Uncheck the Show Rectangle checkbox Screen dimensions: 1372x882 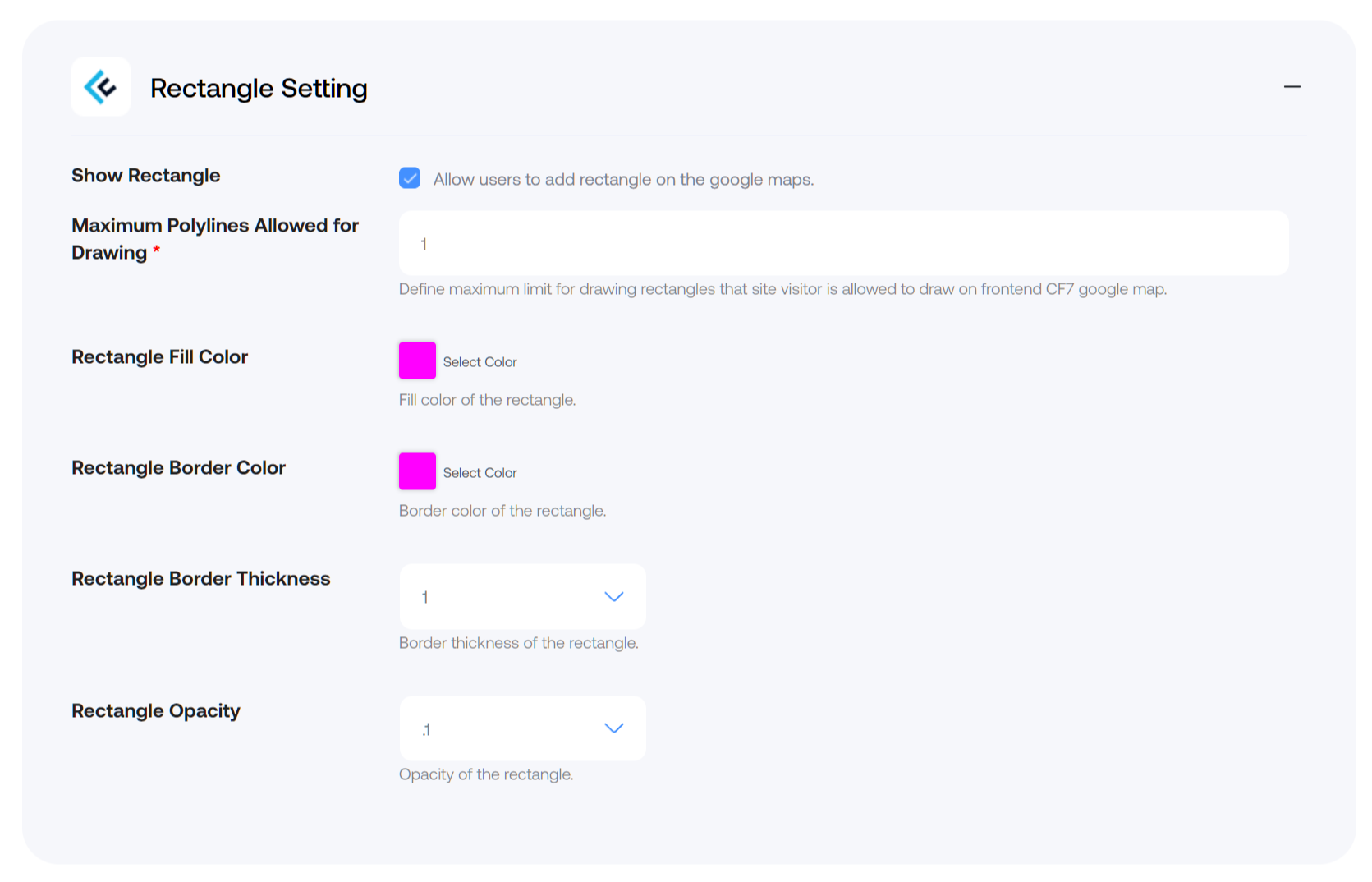click(410, 178)
